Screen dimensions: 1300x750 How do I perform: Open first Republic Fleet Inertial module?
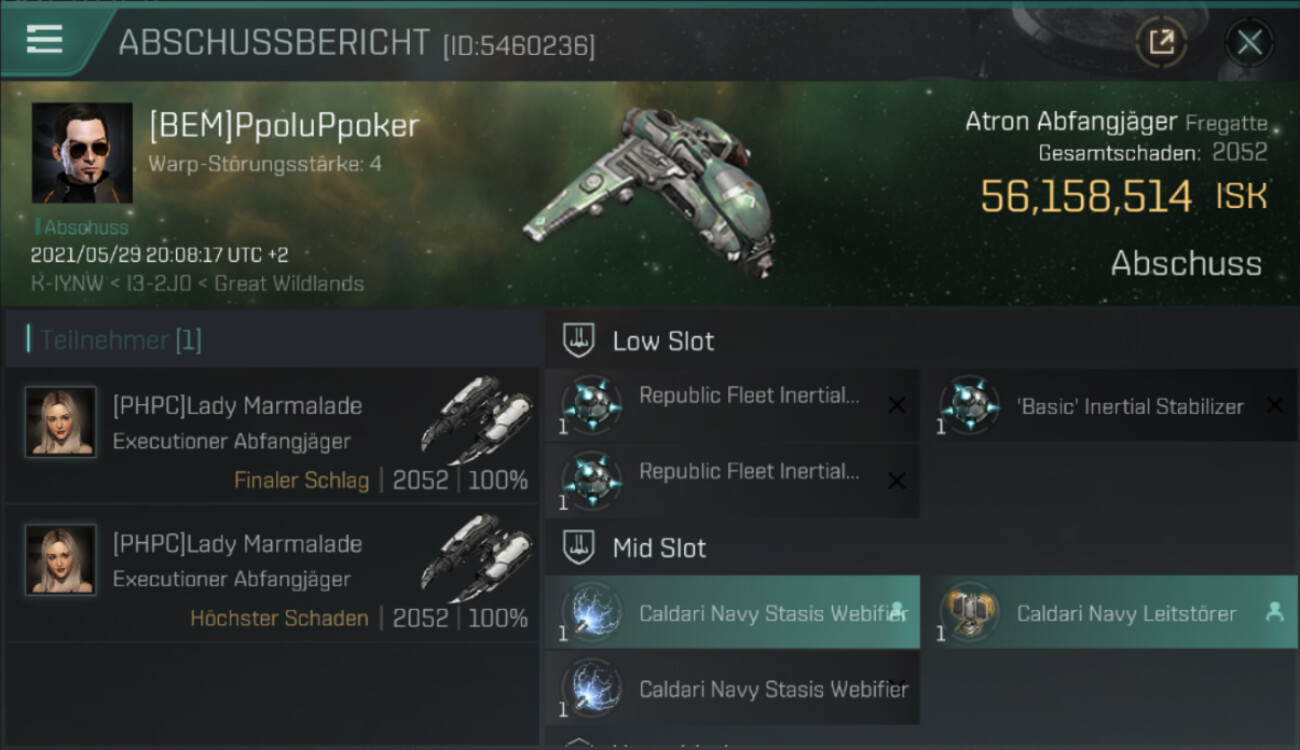coord(733,404)
